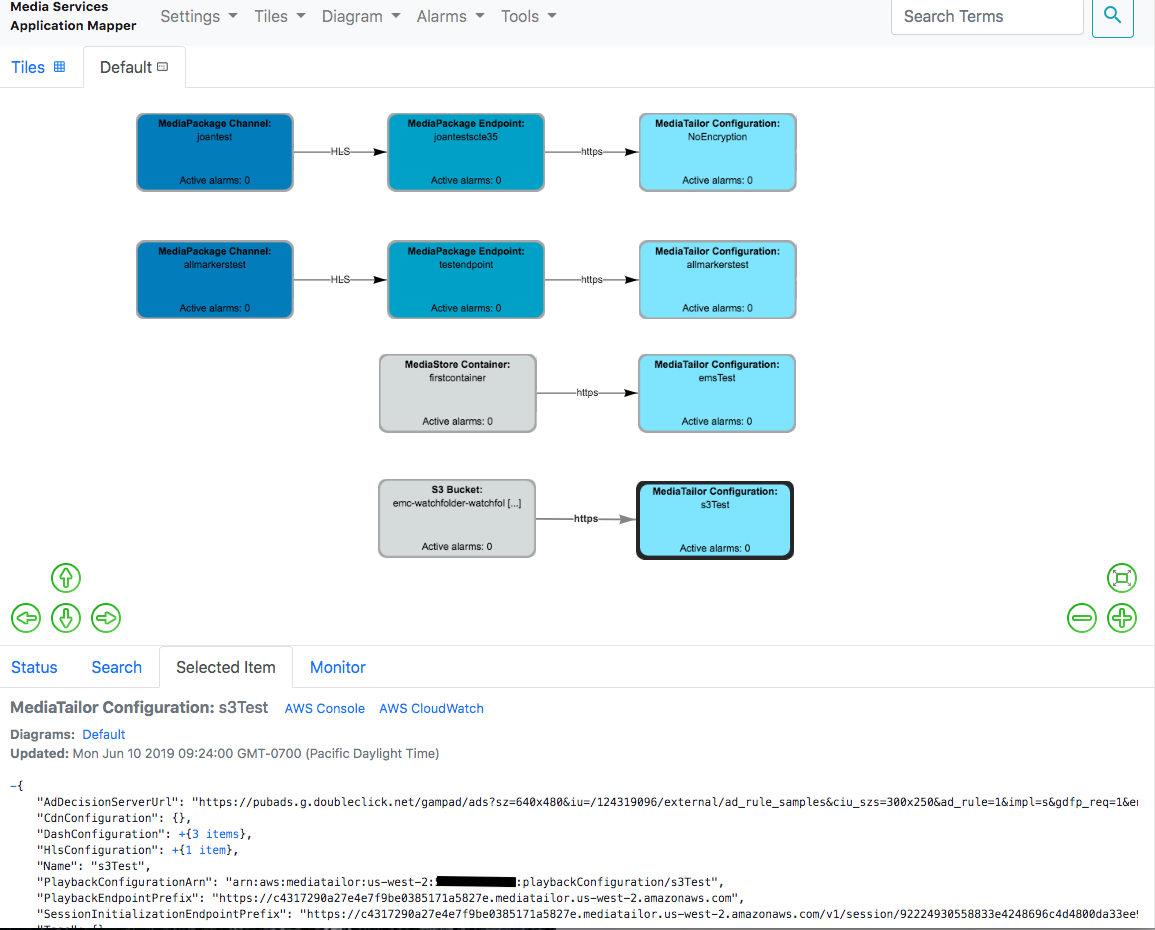Expand the DashConfiguration 3 items node
1155x930 pixels.
pyautogui.click(x=209, y=834)
